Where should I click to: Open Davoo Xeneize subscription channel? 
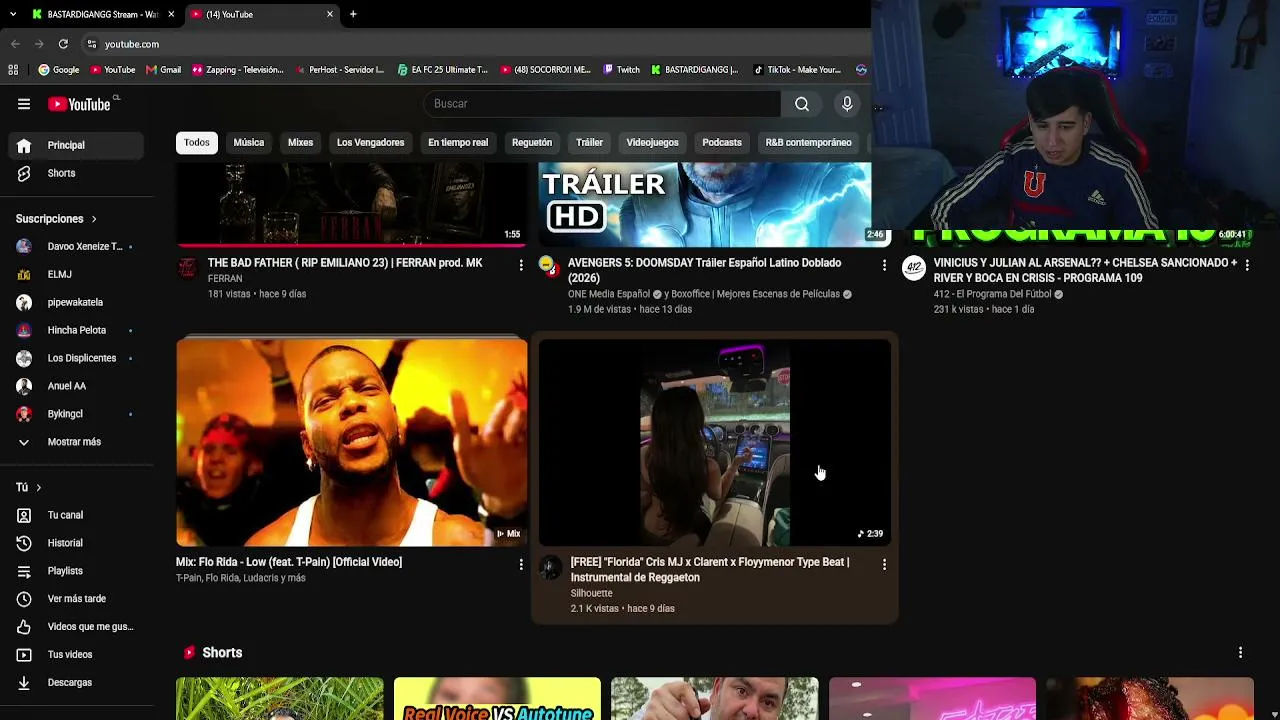[77, 247]
